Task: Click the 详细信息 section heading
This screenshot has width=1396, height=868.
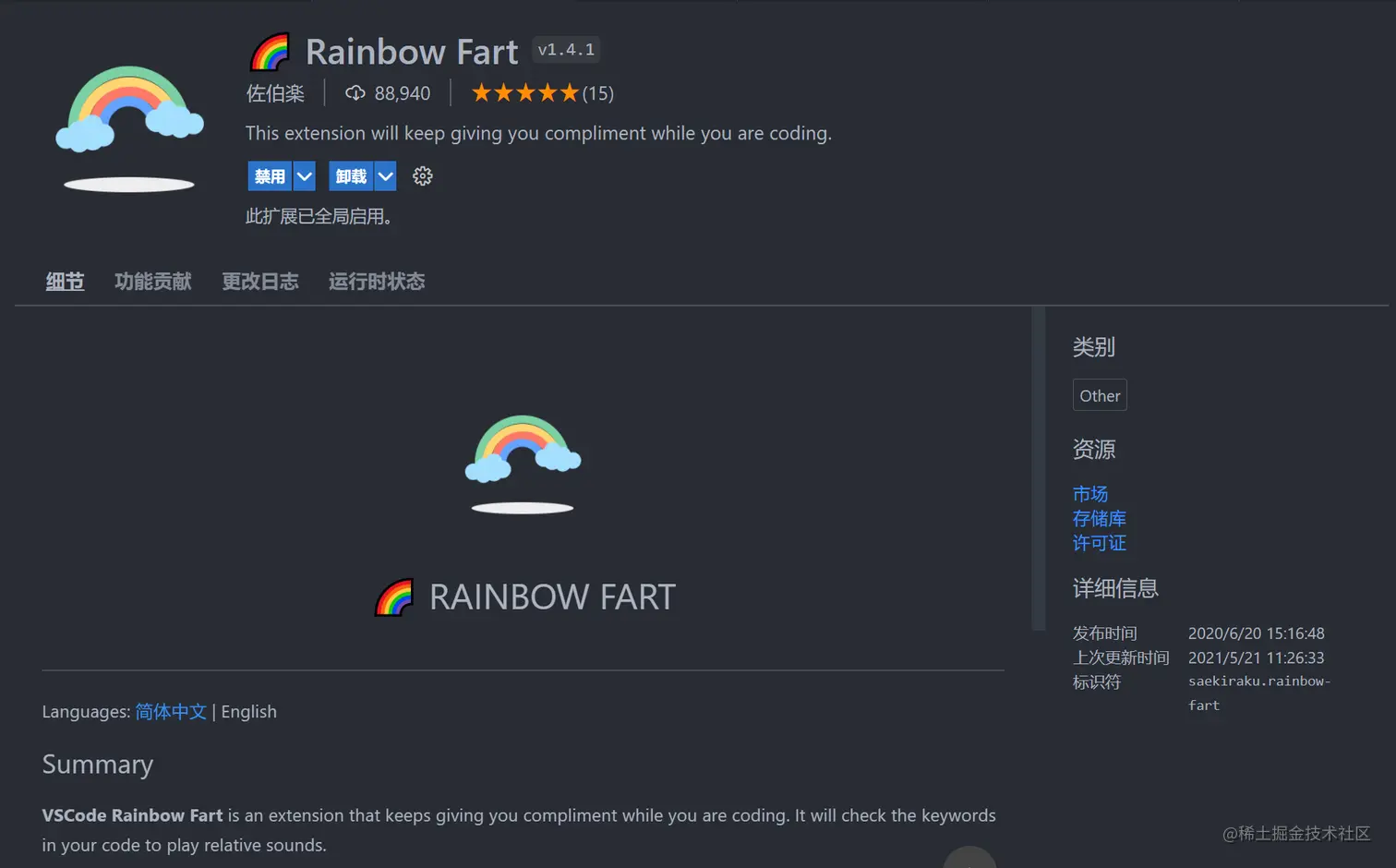Action: point(1115,588)
